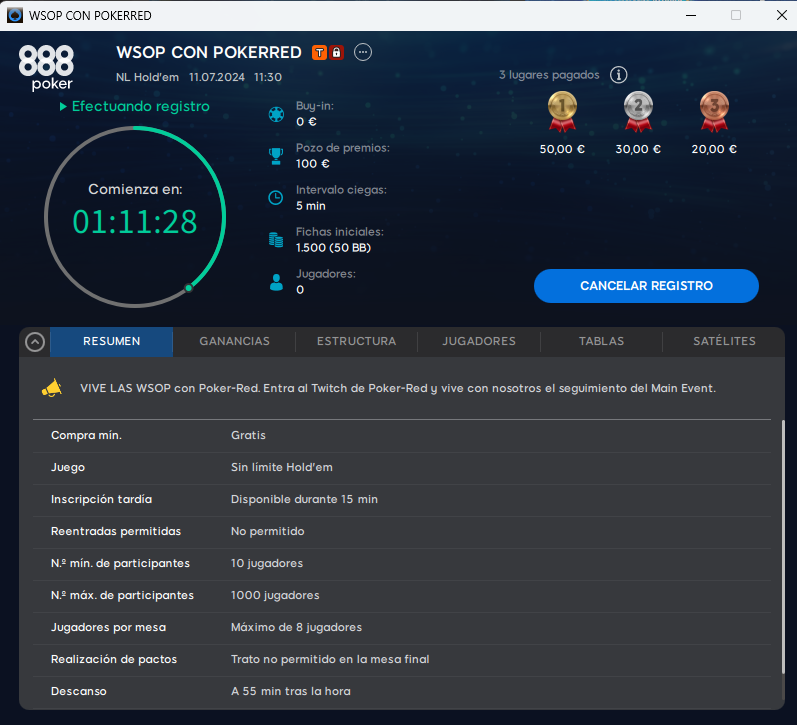Minimize the WSOP CON POKERRED window
The height and width of the screenshot is (725, 797).
click(x=691, y=15)
